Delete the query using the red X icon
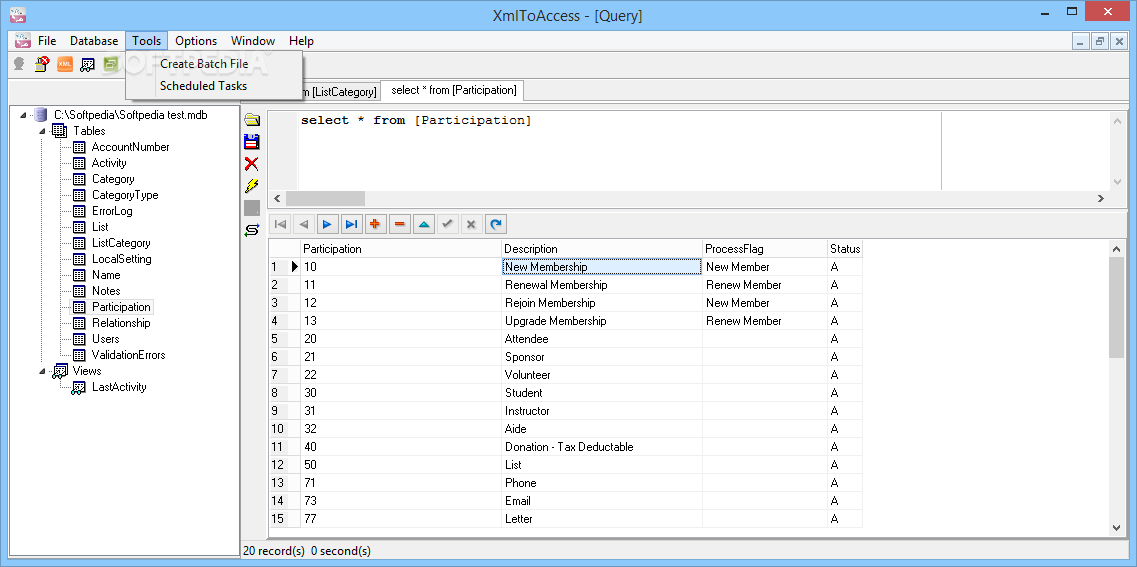The height and width of the screenshot is (567, 1137). click(x=252, y=164)
